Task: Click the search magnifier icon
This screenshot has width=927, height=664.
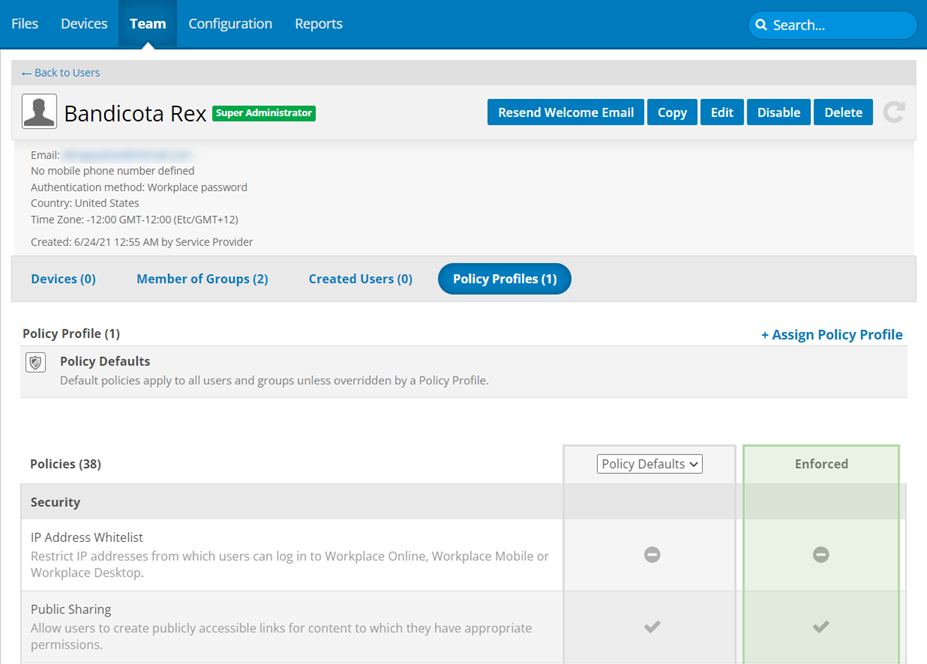Action: coord(761,25)
